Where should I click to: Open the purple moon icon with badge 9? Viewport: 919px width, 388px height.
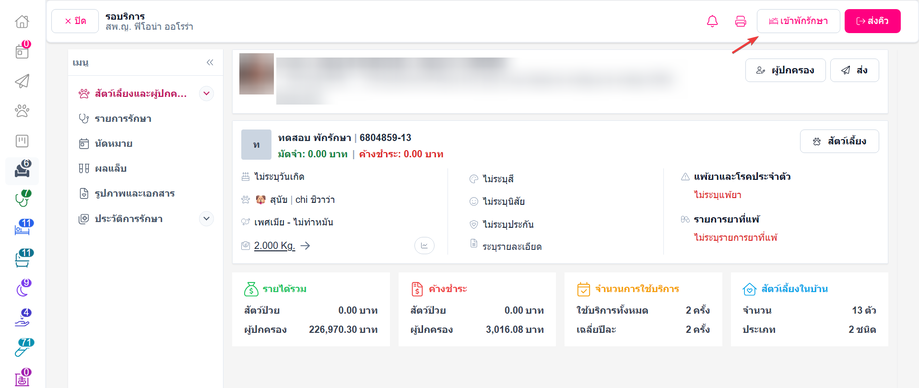(22, 288)
